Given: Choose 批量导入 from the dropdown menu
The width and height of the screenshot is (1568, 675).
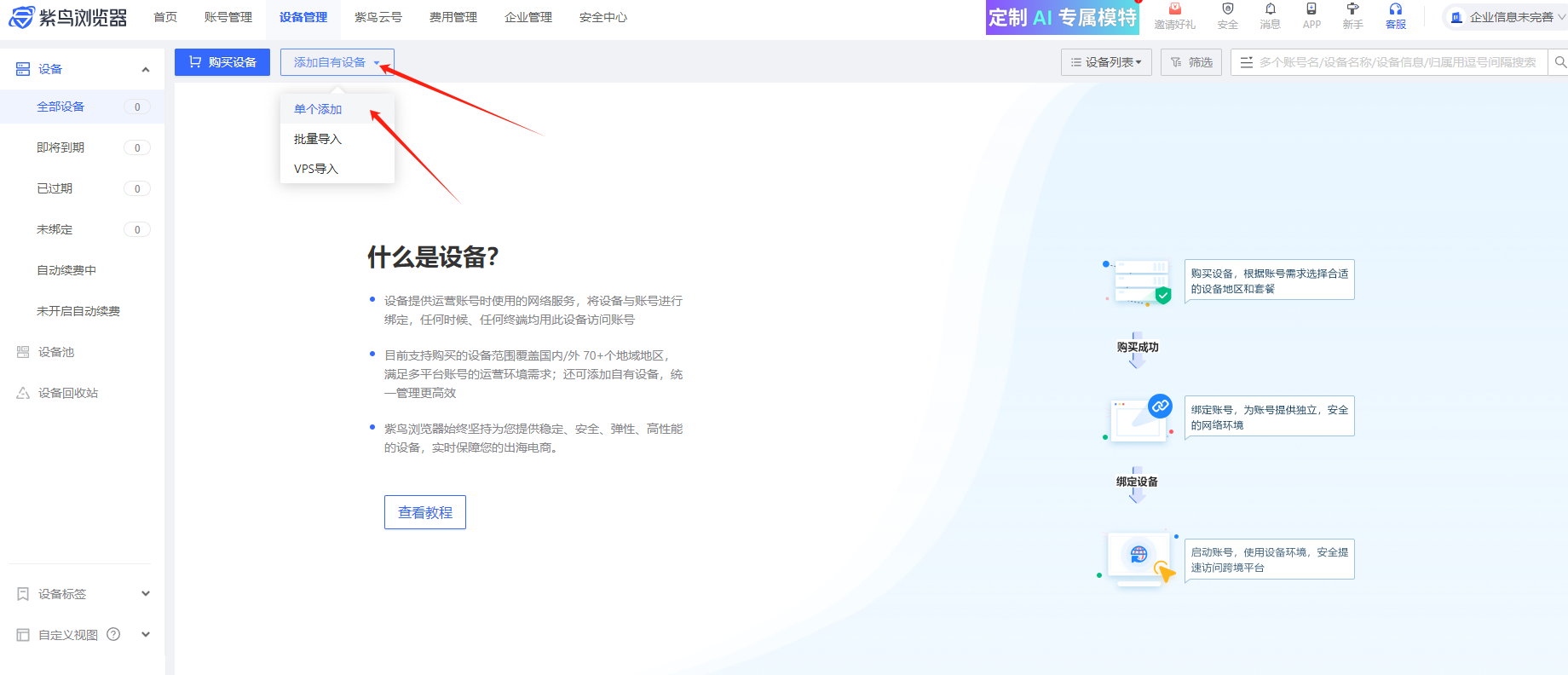Looking at the screenshot, I should pos(337,139).
